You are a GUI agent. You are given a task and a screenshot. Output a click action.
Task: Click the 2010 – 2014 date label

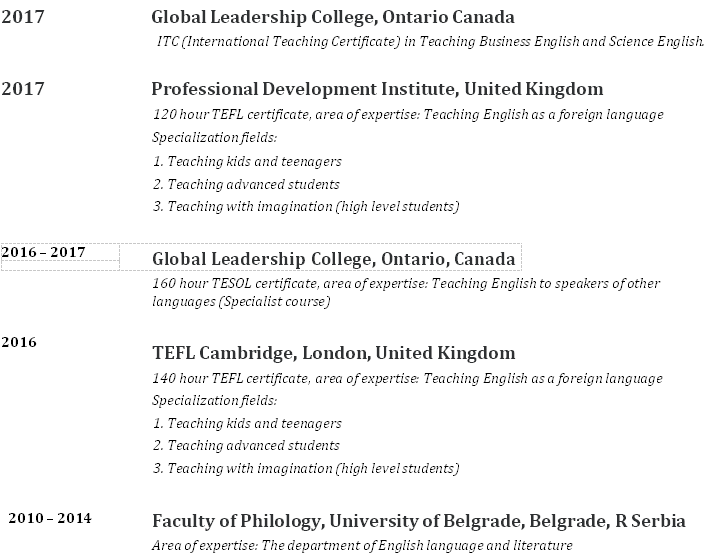point(50,518)
